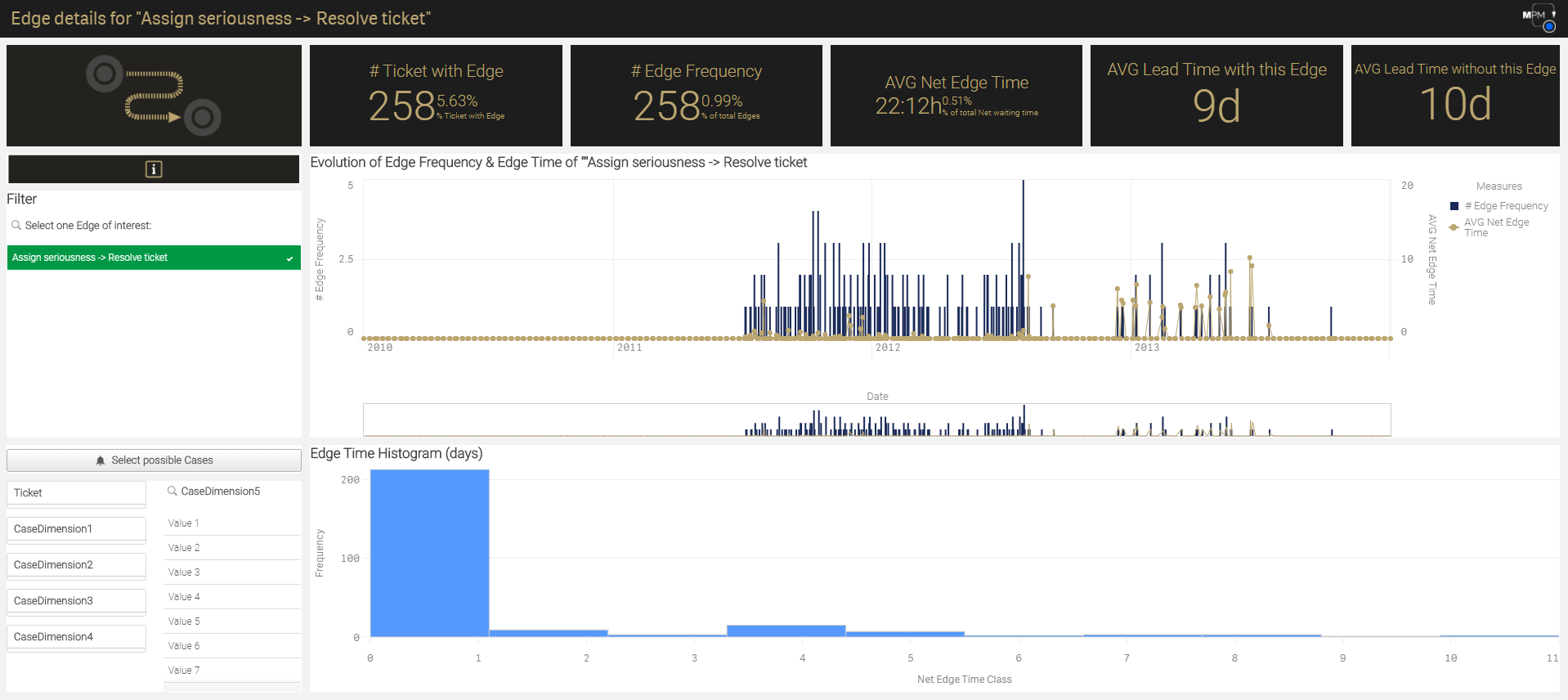Screen dimensions: 1568x700
Task: Open the CaseDimension4 filter
Action: pyautogui.click(x=76, y=637)
